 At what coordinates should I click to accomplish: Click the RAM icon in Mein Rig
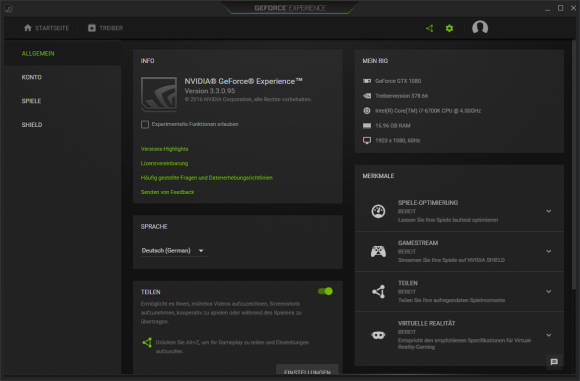(x=367, y=126)
